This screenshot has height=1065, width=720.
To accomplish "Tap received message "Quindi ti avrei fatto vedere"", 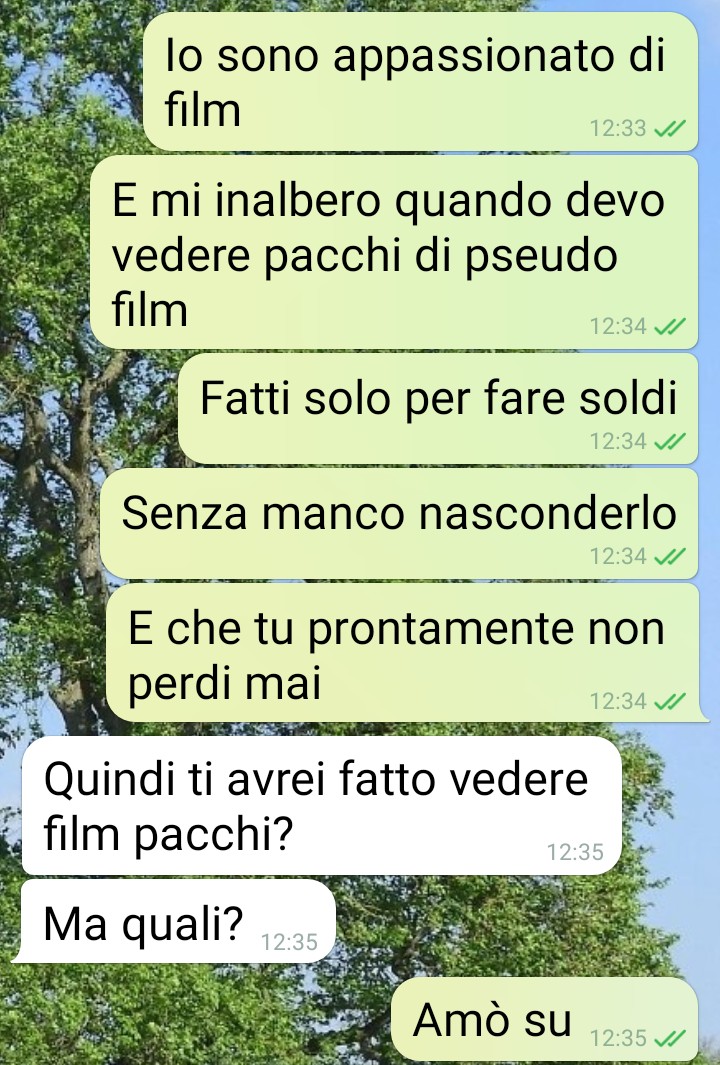I will click(x=321, y=806).
